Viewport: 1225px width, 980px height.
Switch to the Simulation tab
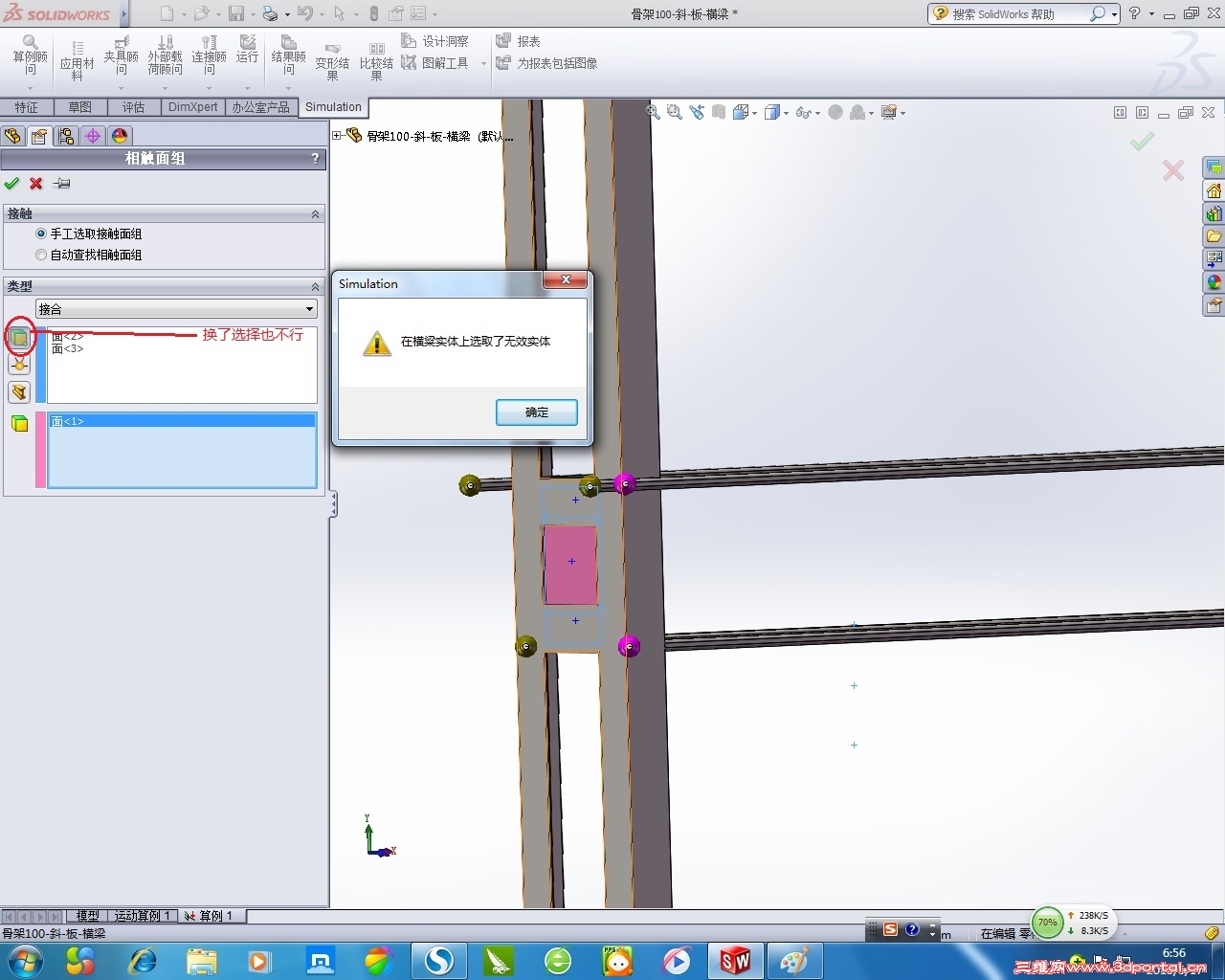click(333, 107)
